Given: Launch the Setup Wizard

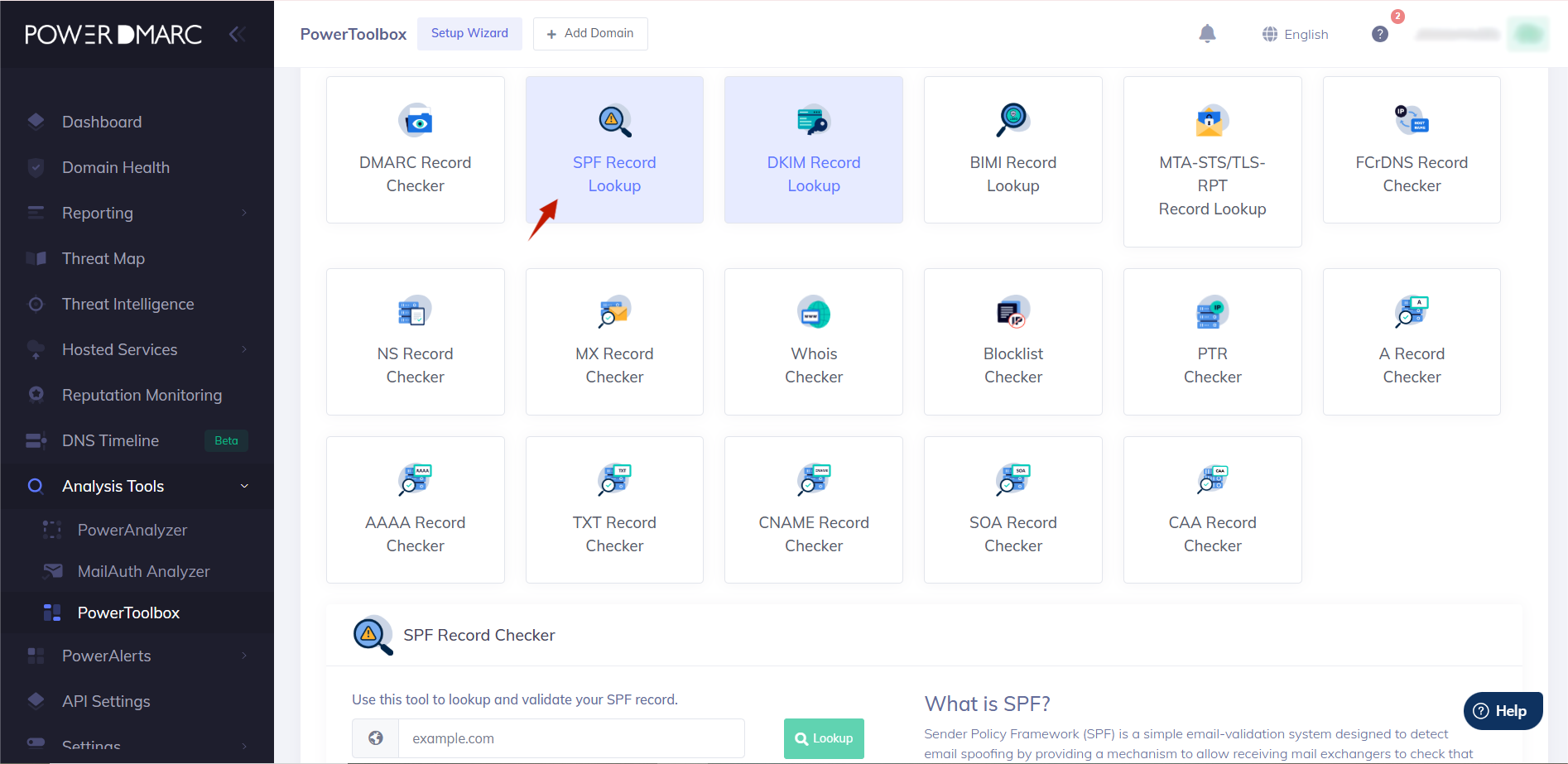Looking at the screenshot, I should [469, 33].
